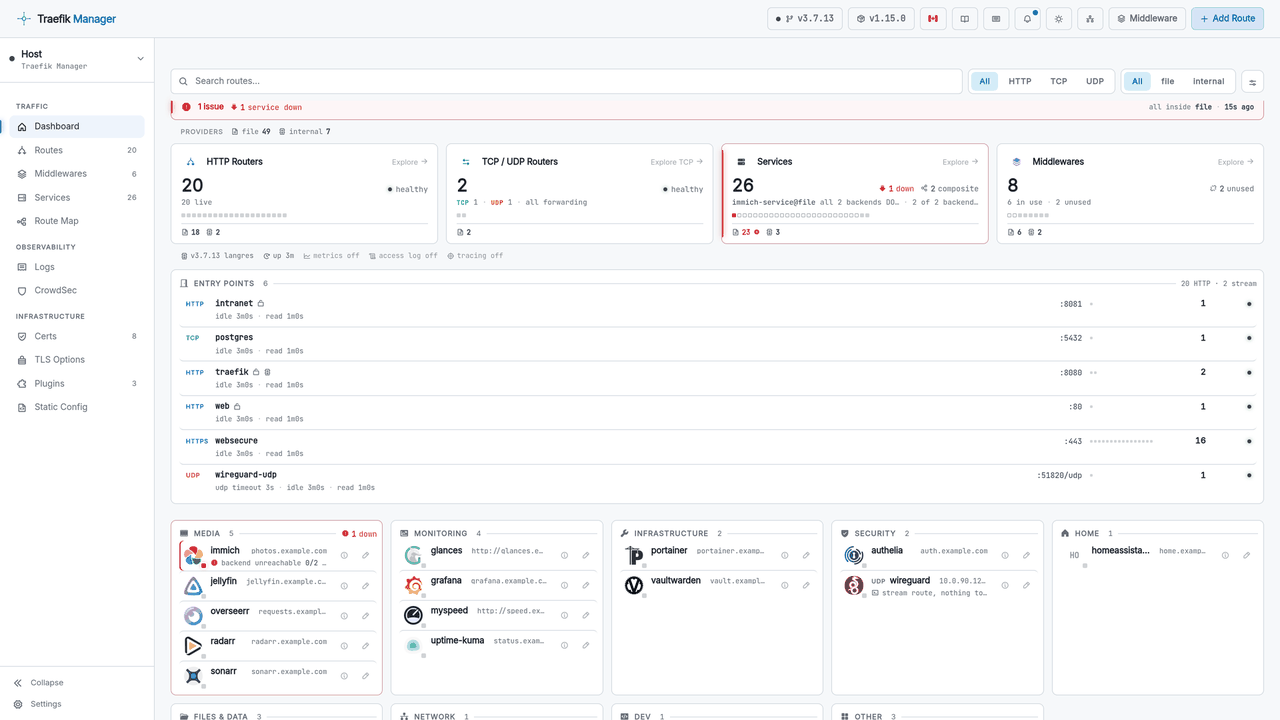Open Static Config in sidebar

click(x=77, y=407)
